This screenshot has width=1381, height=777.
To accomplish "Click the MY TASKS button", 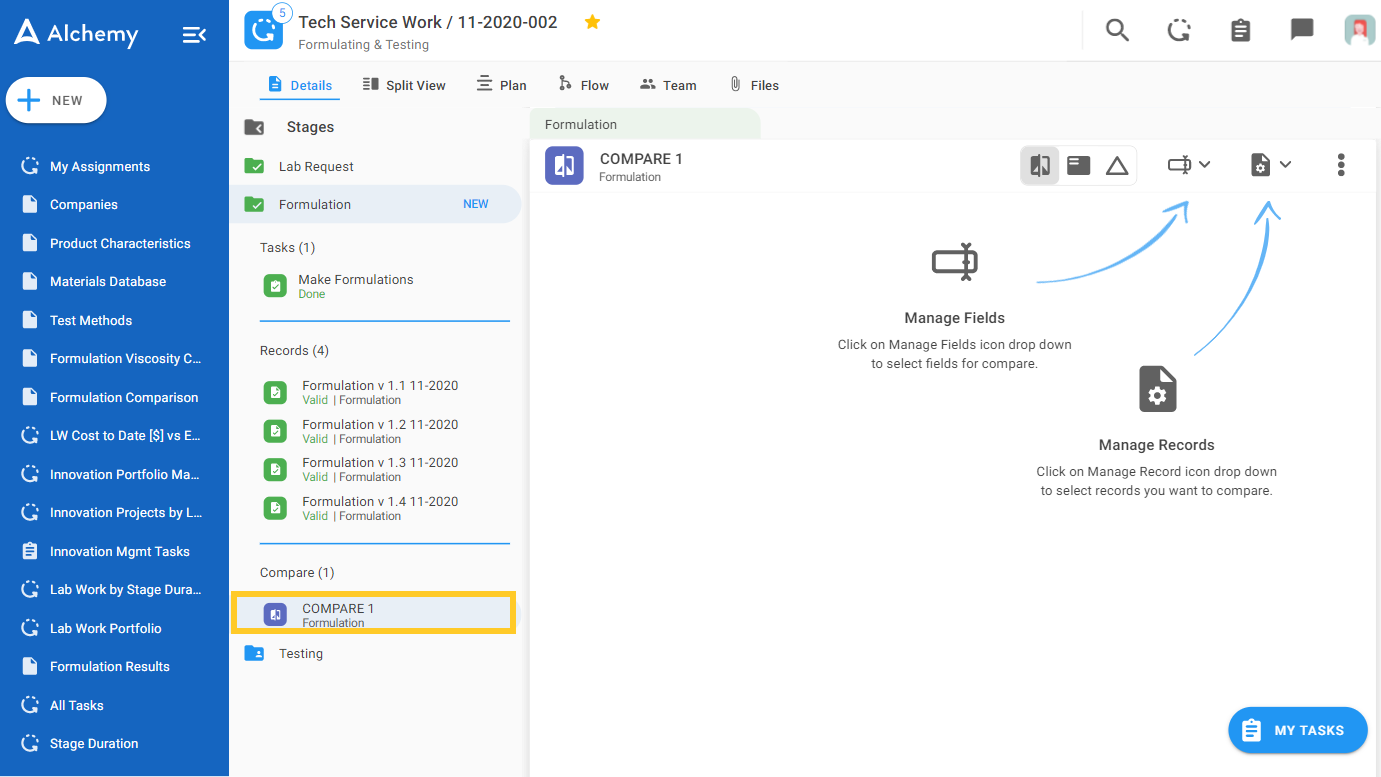I will click(x=1297, y=731).
